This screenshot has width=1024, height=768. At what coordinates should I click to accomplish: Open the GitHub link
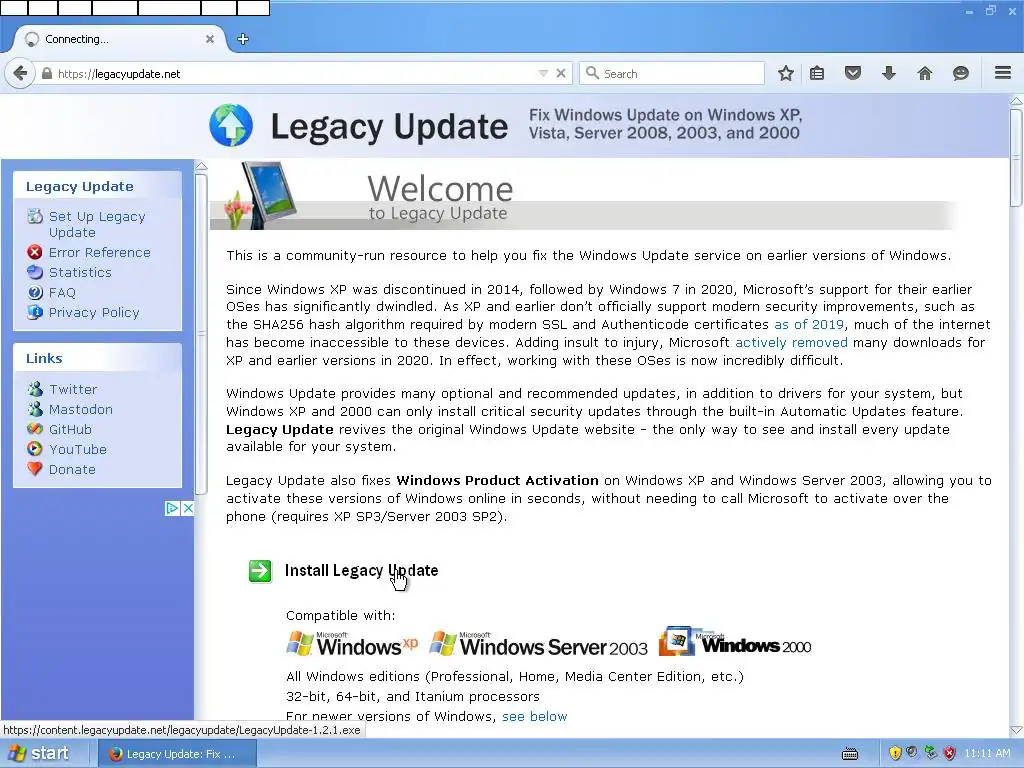pyautogui.click(x=70, y=430)
